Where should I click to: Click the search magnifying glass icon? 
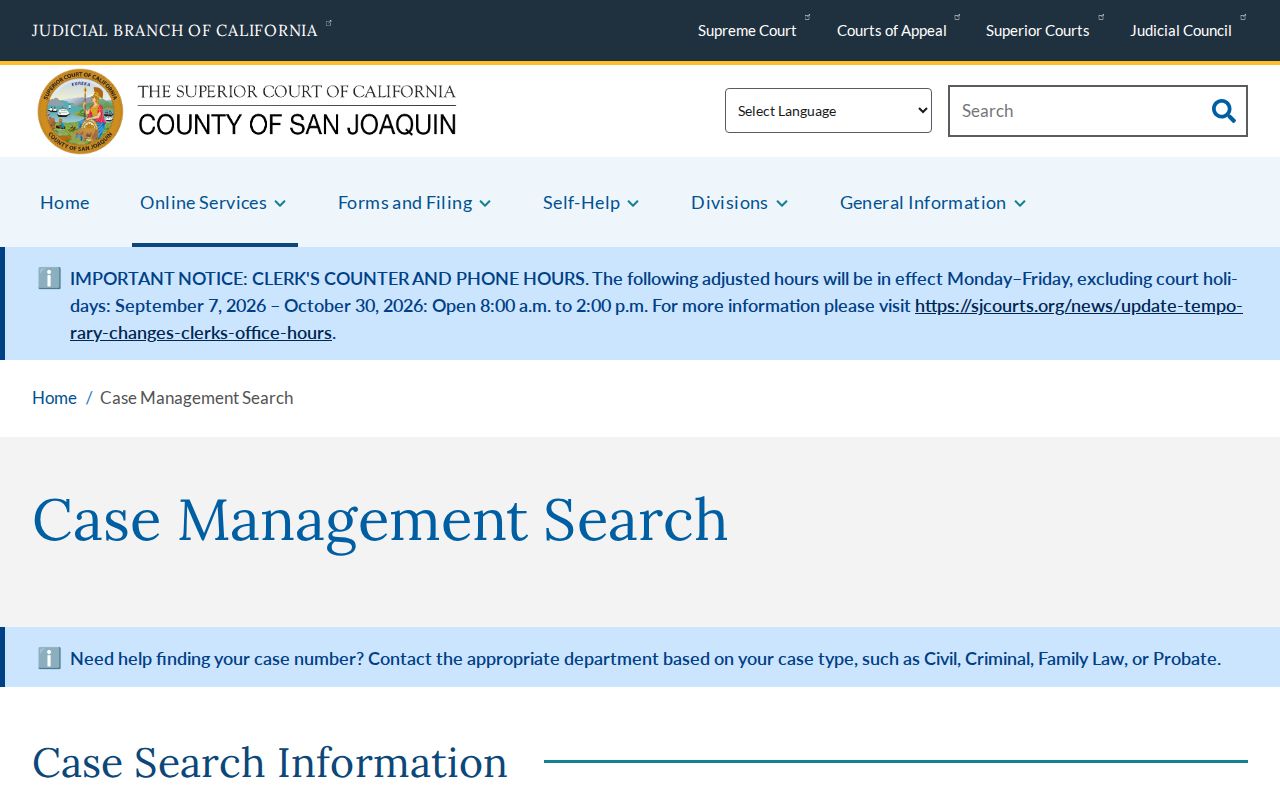tap(1223, 111)
